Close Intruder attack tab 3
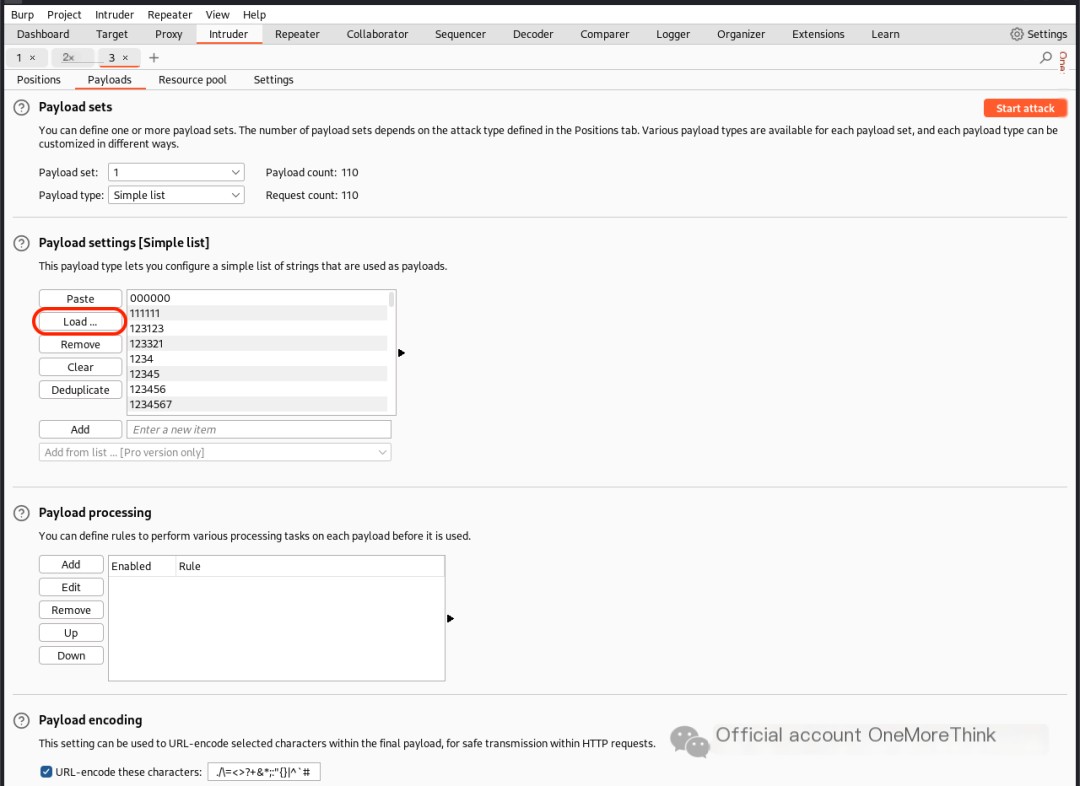The width and height of the screenshot is (1080, 786). (x=125, y=58)
